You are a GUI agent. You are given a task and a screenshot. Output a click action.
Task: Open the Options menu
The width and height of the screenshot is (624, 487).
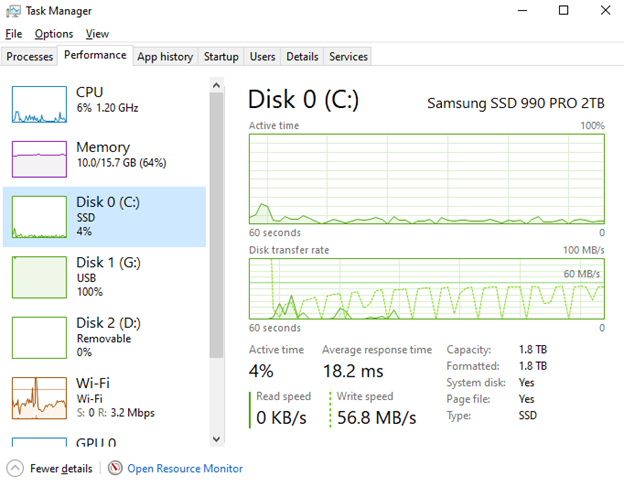click(x=54, y=34)
